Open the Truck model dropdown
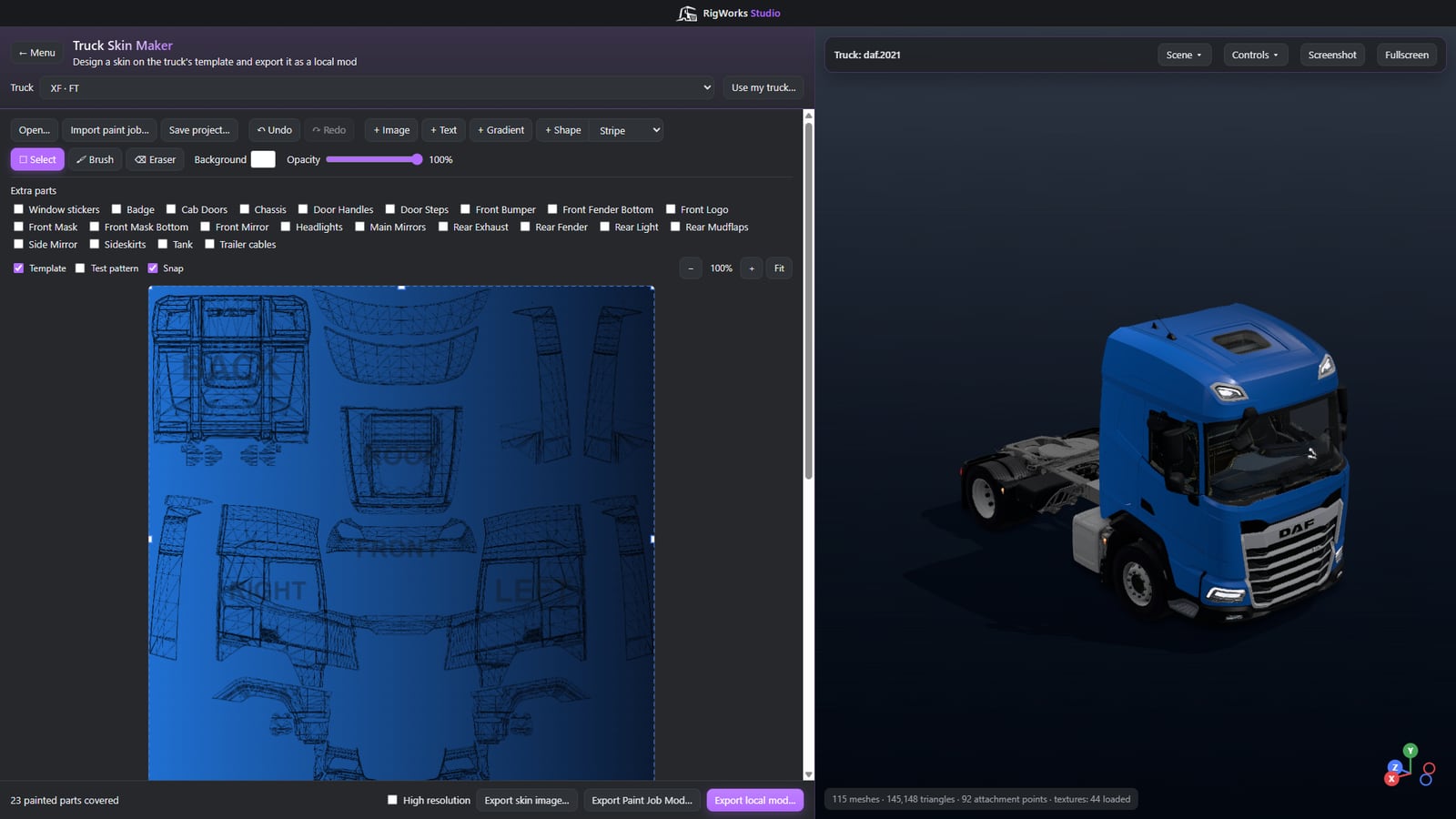The width and height of the screenshot is (1456, 819). click(x=379, y=87)
